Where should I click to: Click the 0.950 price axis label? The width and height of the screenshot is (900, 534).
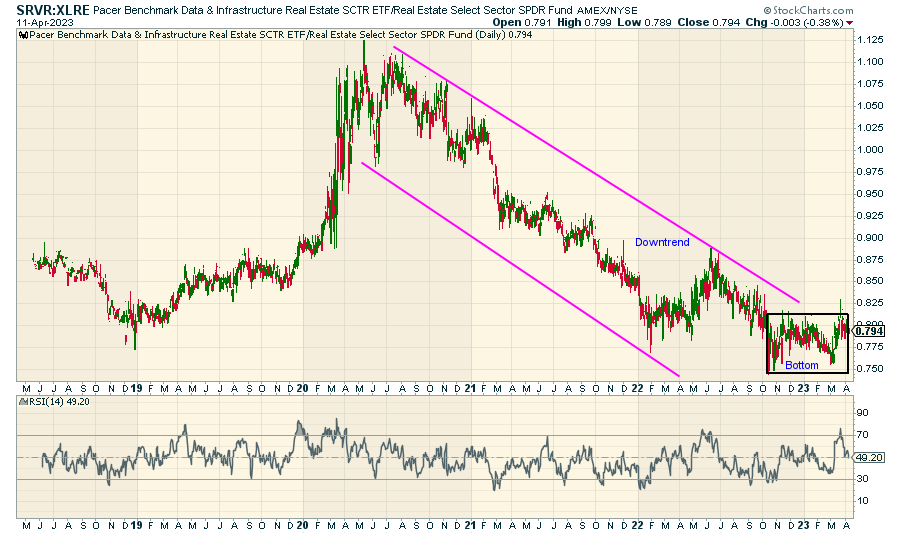tap(870, 194)
